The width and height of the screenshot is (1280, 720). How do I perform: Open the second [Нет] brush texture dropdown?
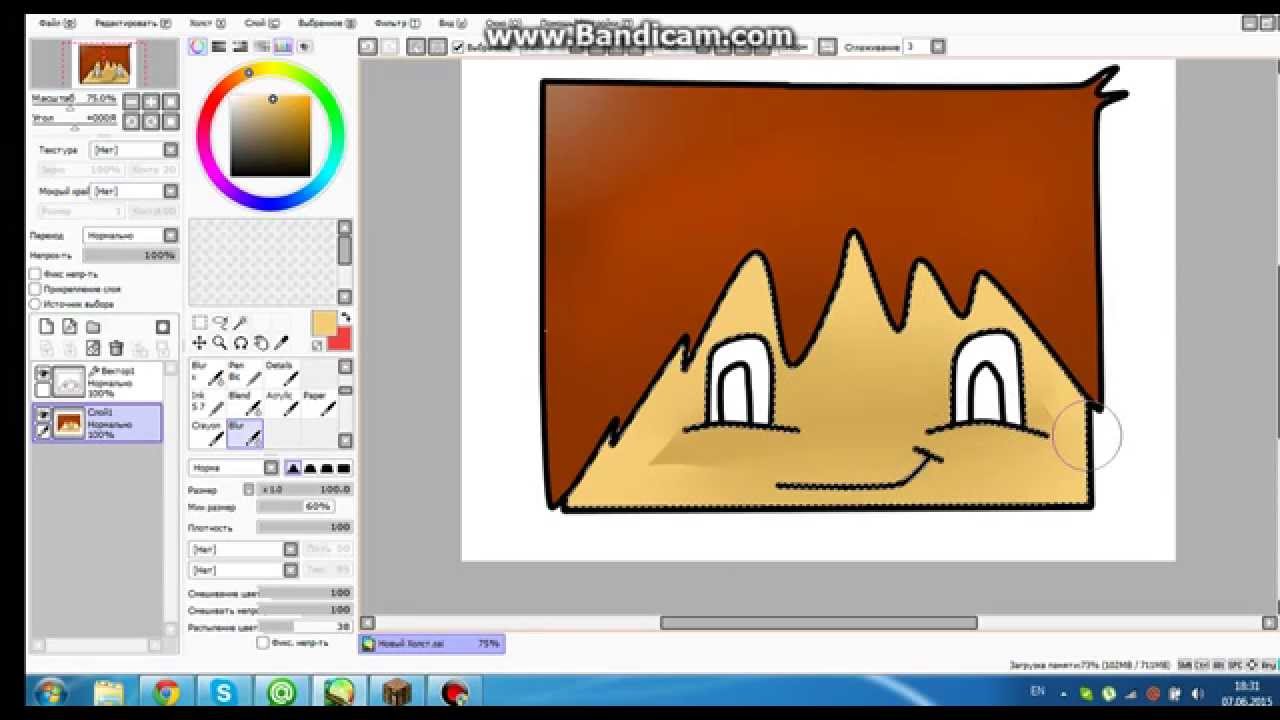pos(243,570)
